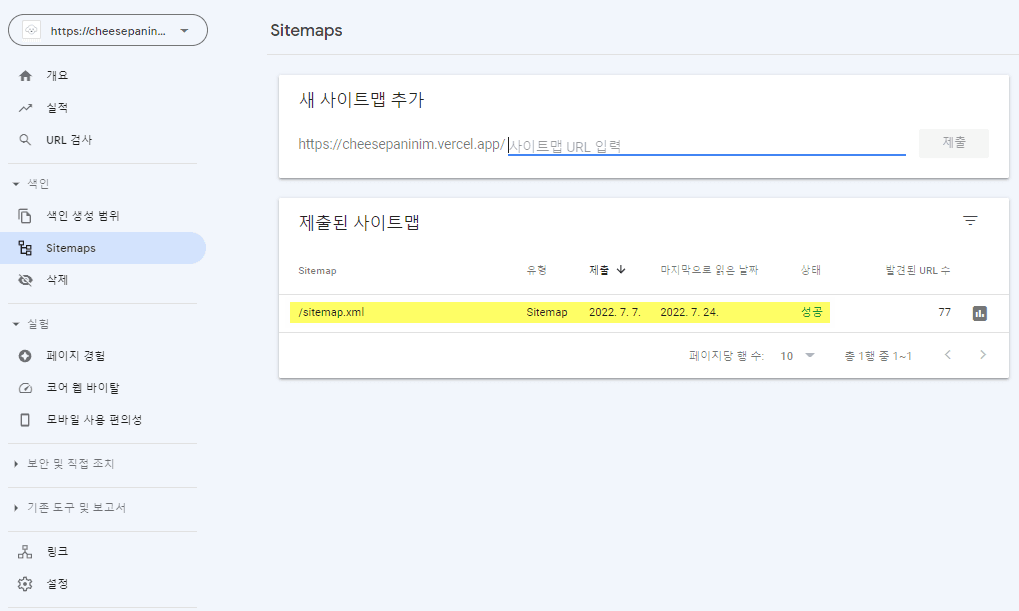Open 실적 performance trend icon
Image resolution: width=1019 pixels, height=611 pixels.
[26, 108]
